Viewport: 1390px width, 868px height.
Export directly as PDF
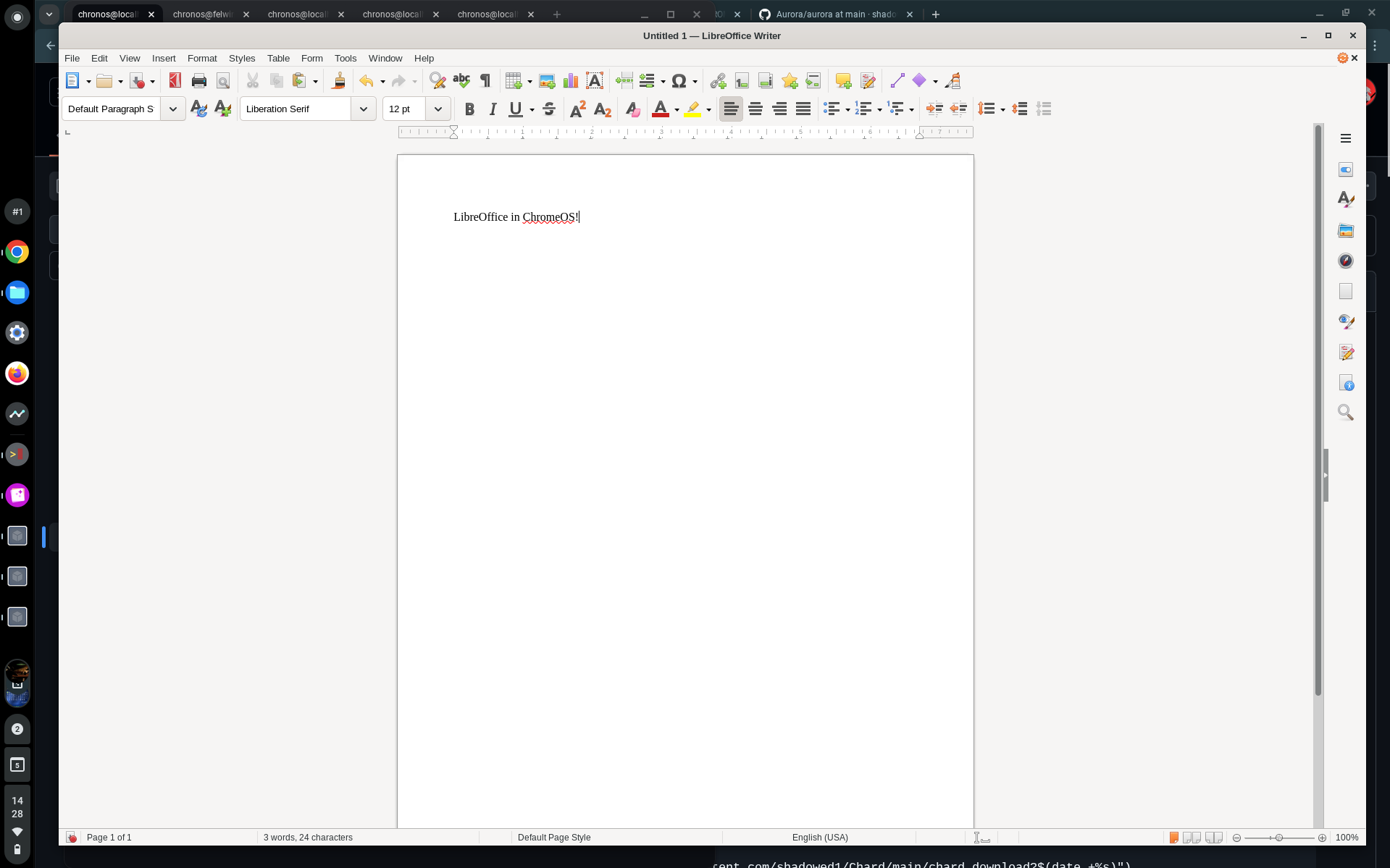tap(175, 81)
